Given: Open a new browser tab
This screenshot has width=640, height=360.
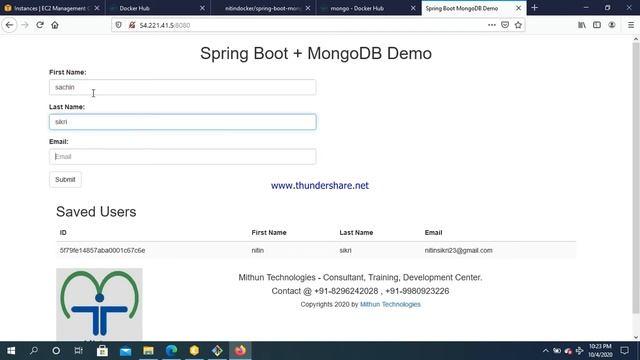Looking at the screenshot, I should pos(535,8).
